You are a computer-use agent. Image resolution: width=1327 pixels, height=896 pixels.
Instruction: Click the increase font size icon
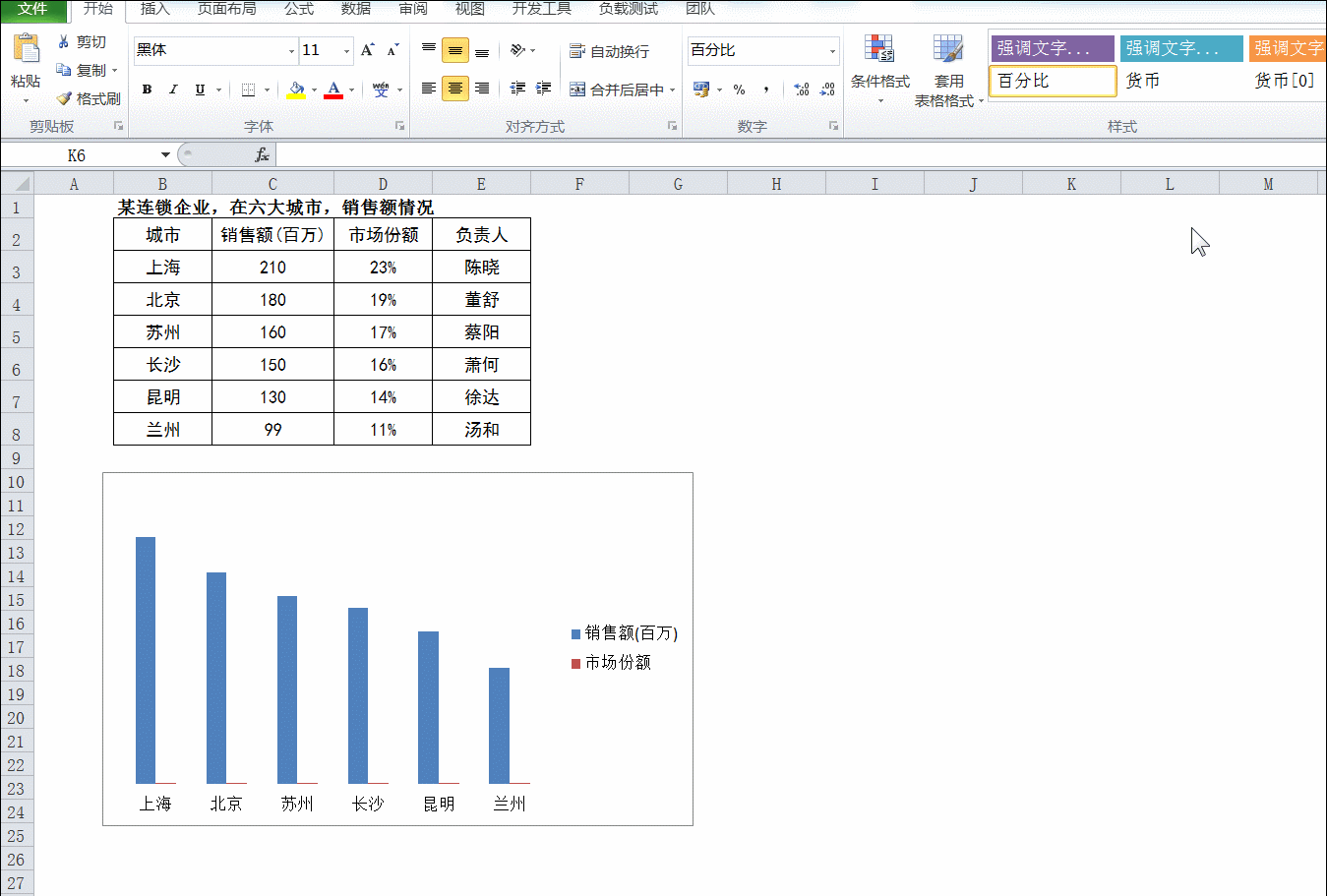tap(367, 50)
